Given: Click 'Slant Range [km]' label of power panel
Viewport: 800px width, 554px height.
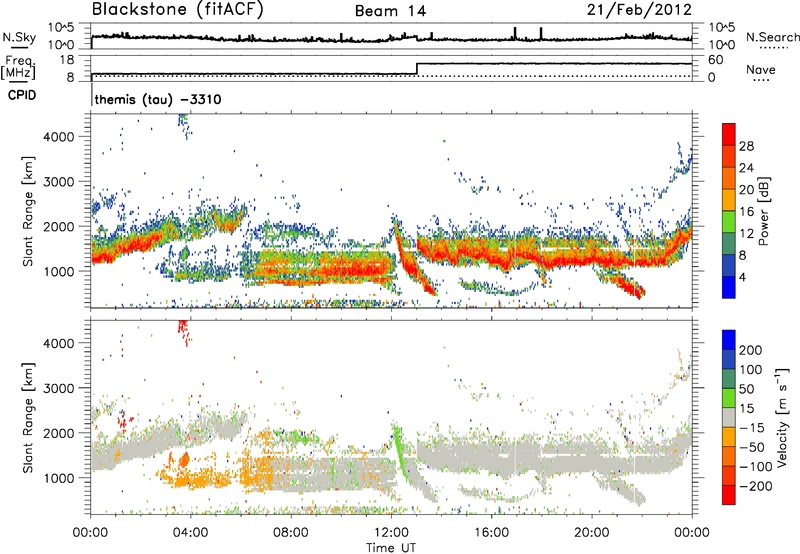Looking at the screenshot, I should coord(28,211).
